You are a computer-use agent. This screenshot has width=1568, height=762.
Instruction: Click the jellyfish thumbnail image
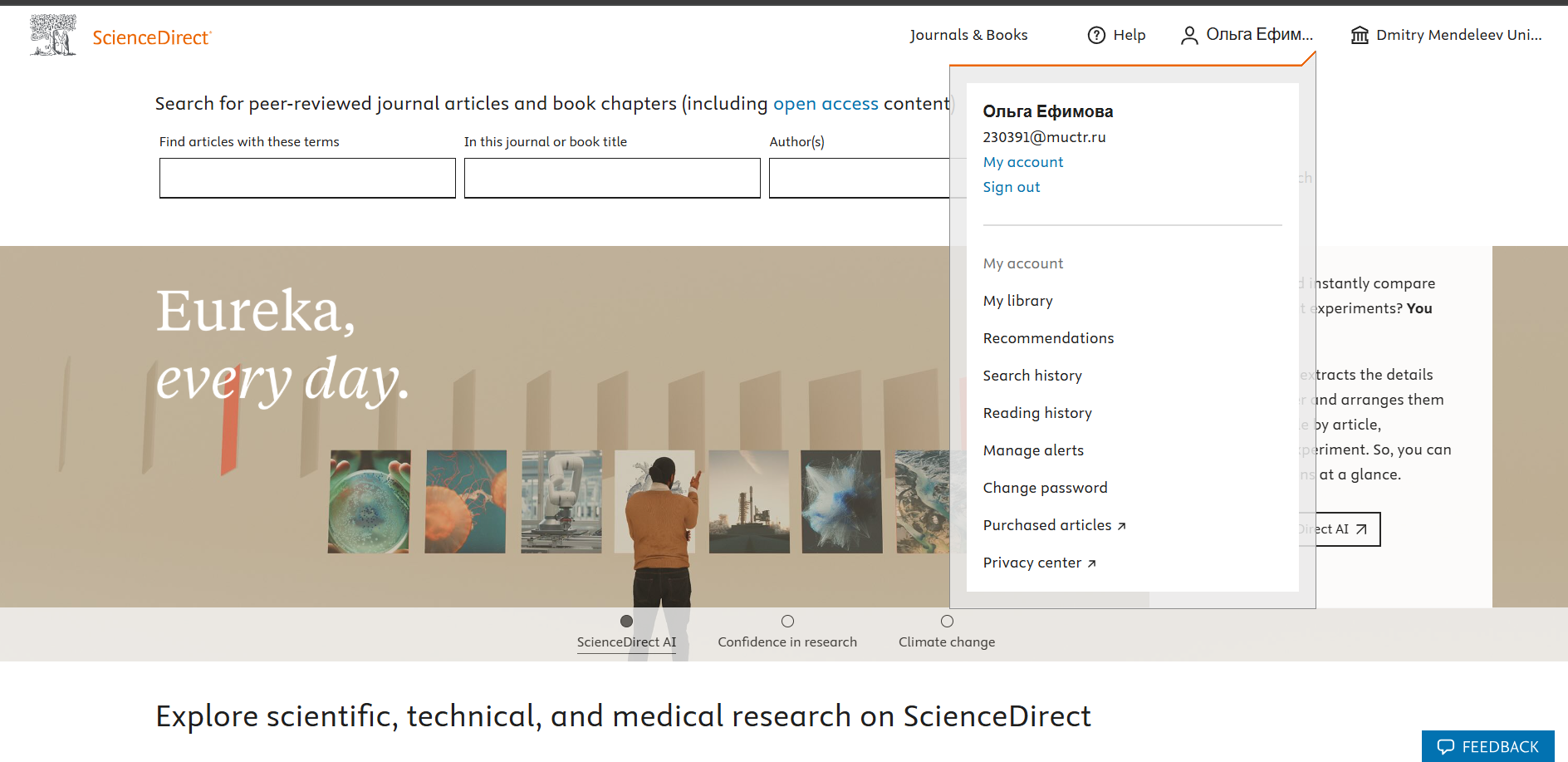465,502
